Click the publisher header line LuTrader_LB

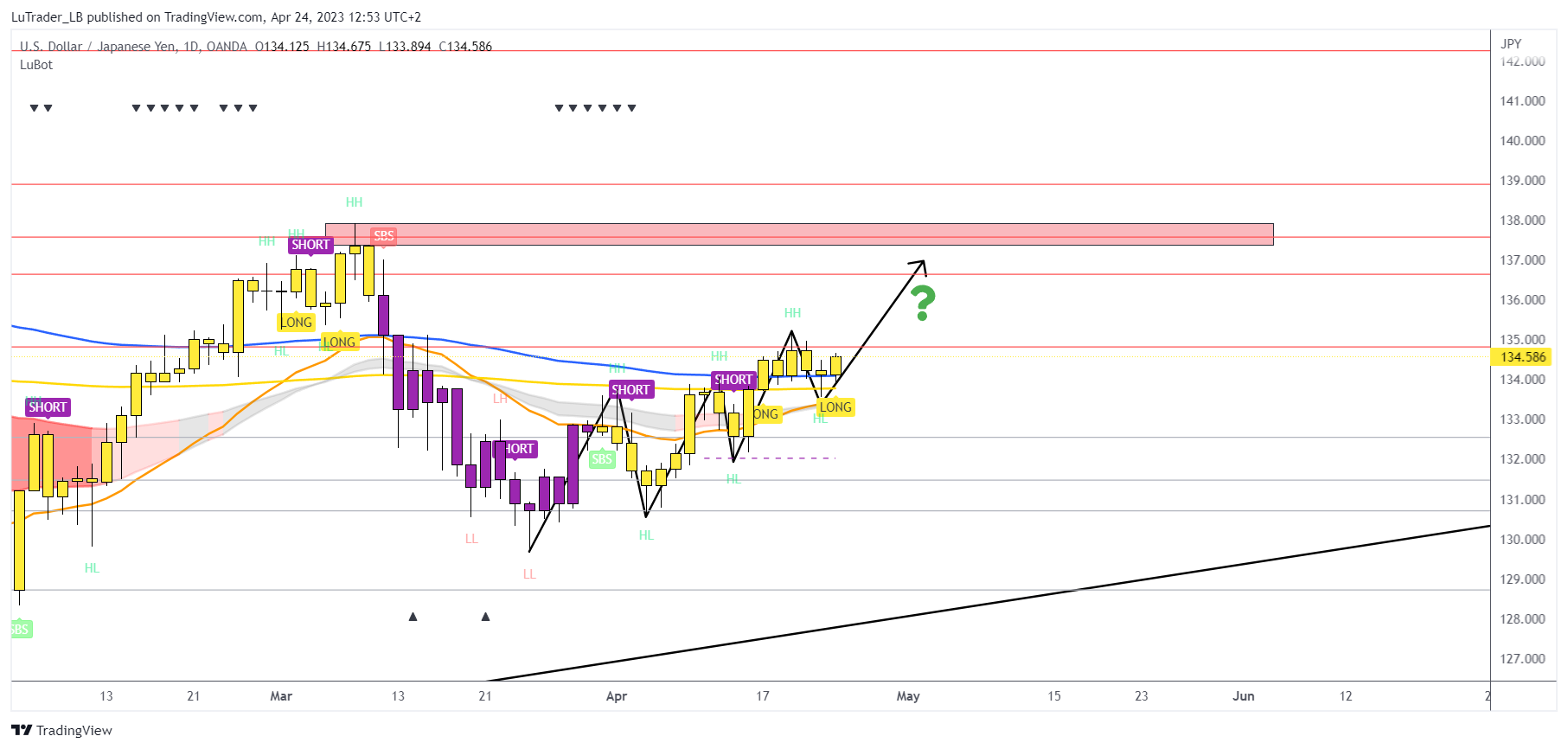pyautogui.click(x=216, y=17)
